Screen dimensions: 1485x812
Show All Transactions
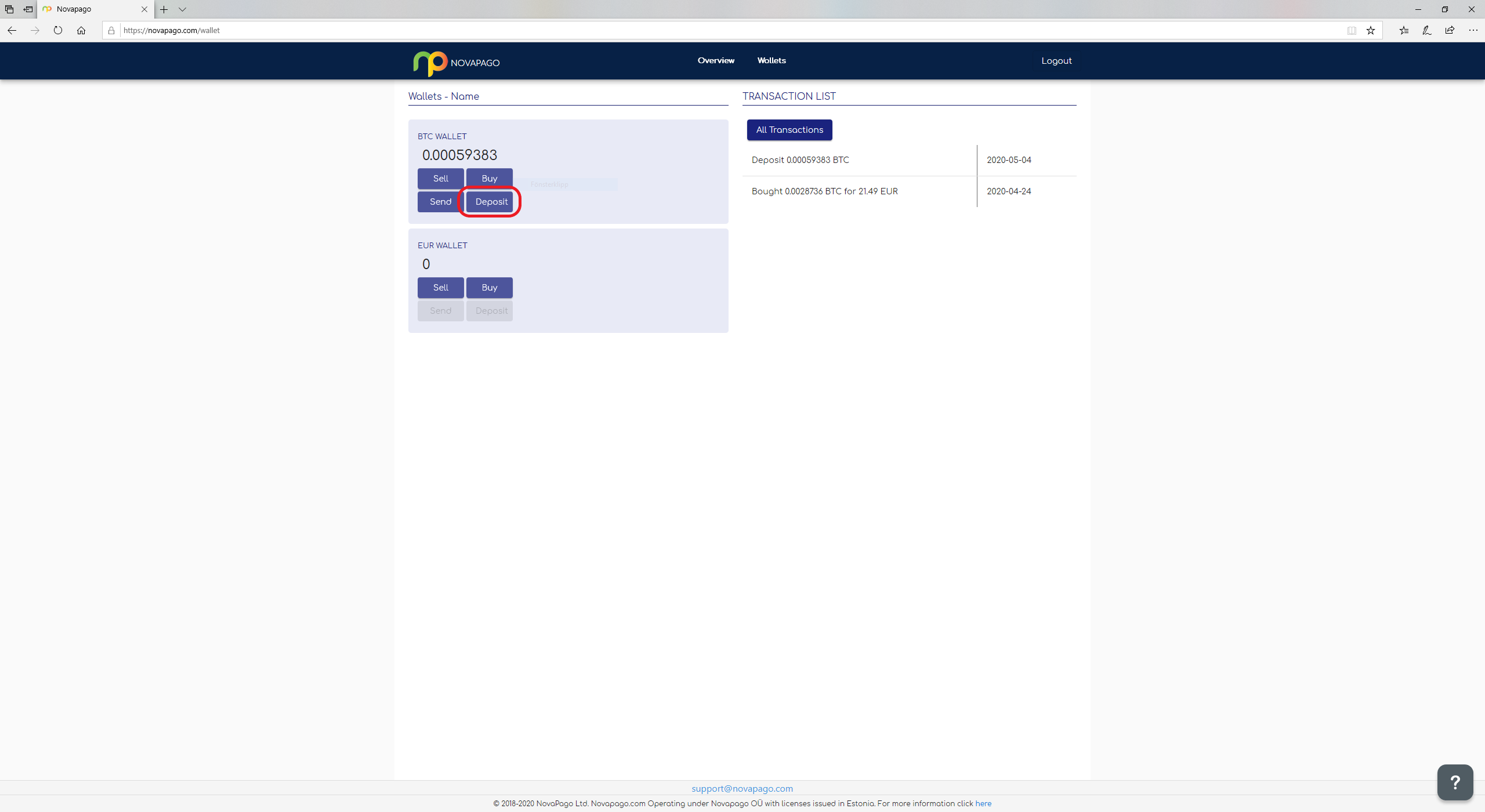point(789,130)
